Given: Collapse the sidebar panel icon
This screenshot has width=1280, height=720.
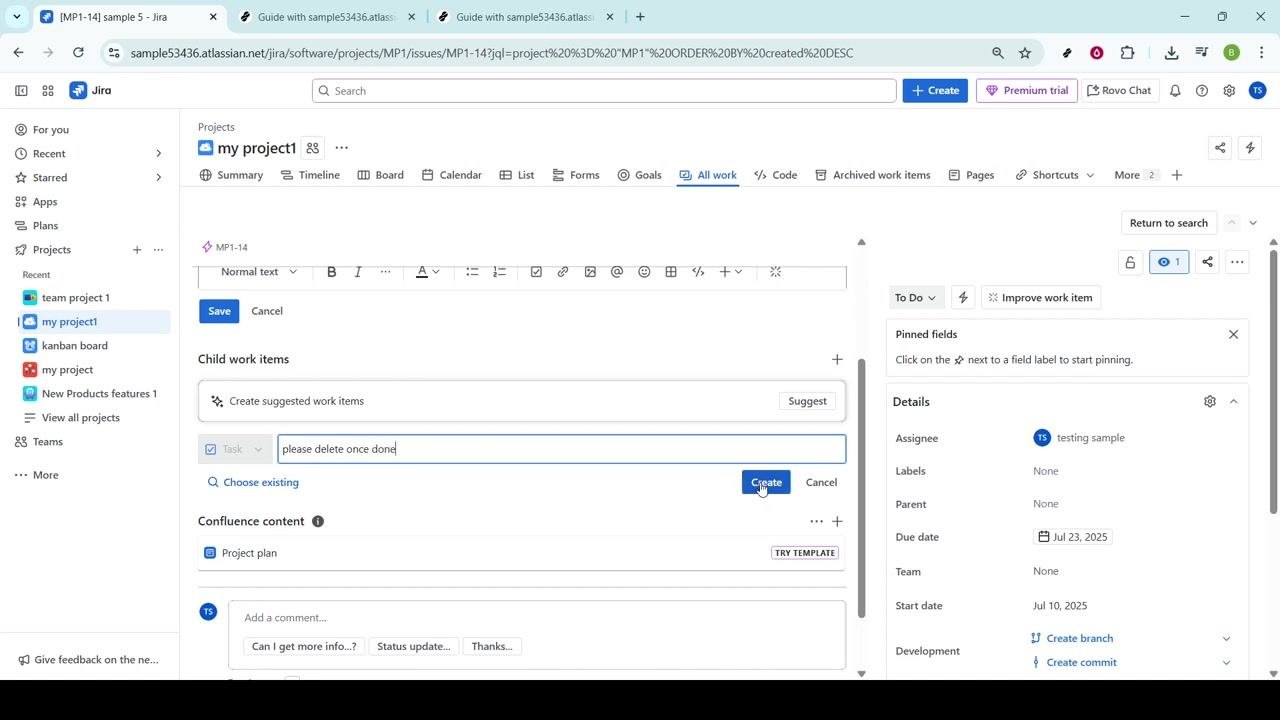Looking at the screenshot, I should click(x=21, y=90).
